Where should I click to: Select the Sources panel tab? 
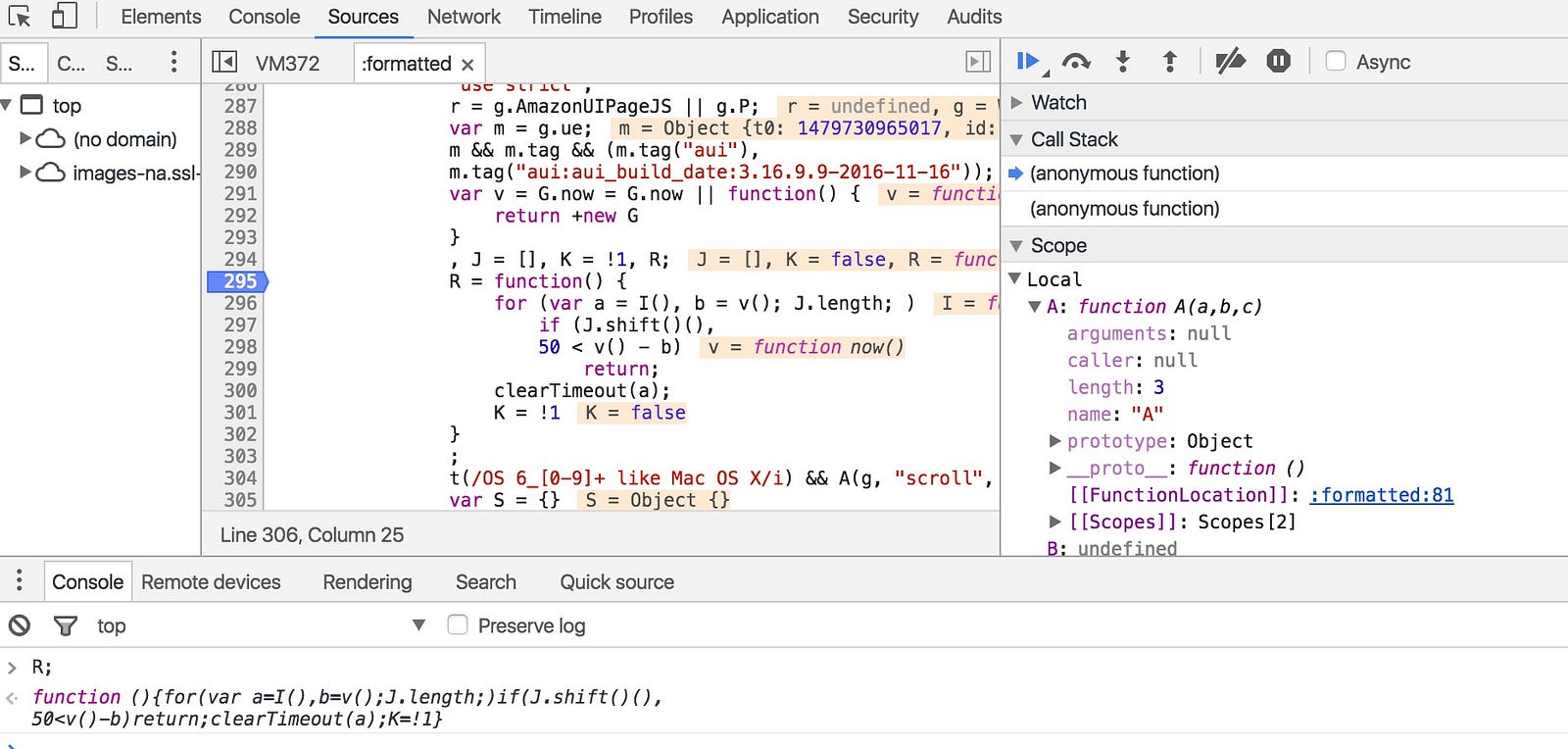tap(363, 17)
